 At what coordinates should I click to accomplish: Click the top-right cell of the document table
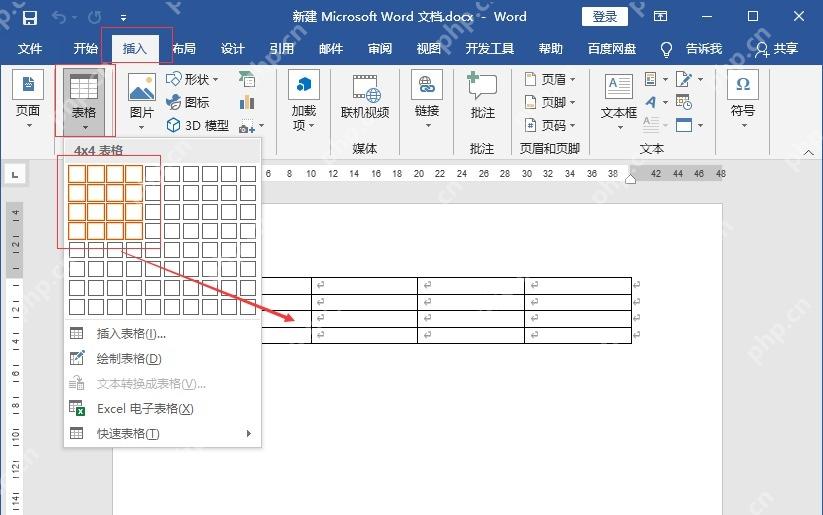[x=578, y=286]
